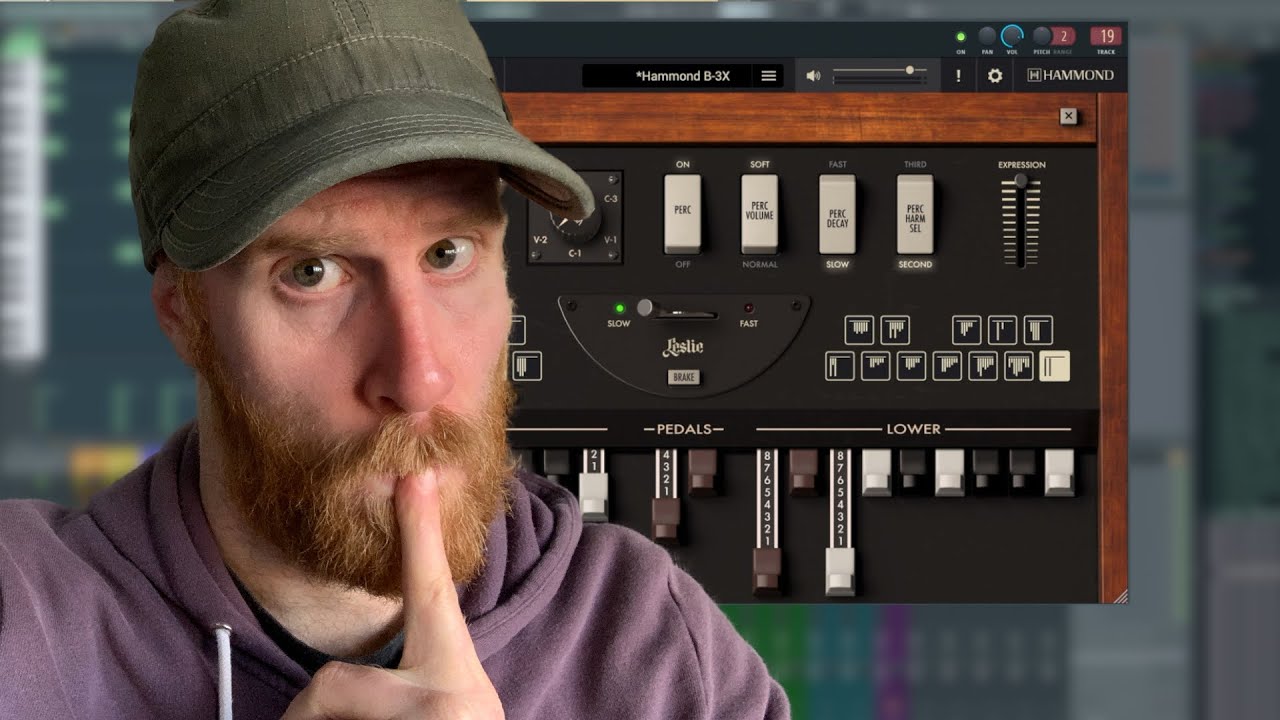Image resolution: width=1280 pixels, height=720 pixels.
Task: Select the first preset key in the Lower top row
Action: pyautogui.click(x=859, y=330)
